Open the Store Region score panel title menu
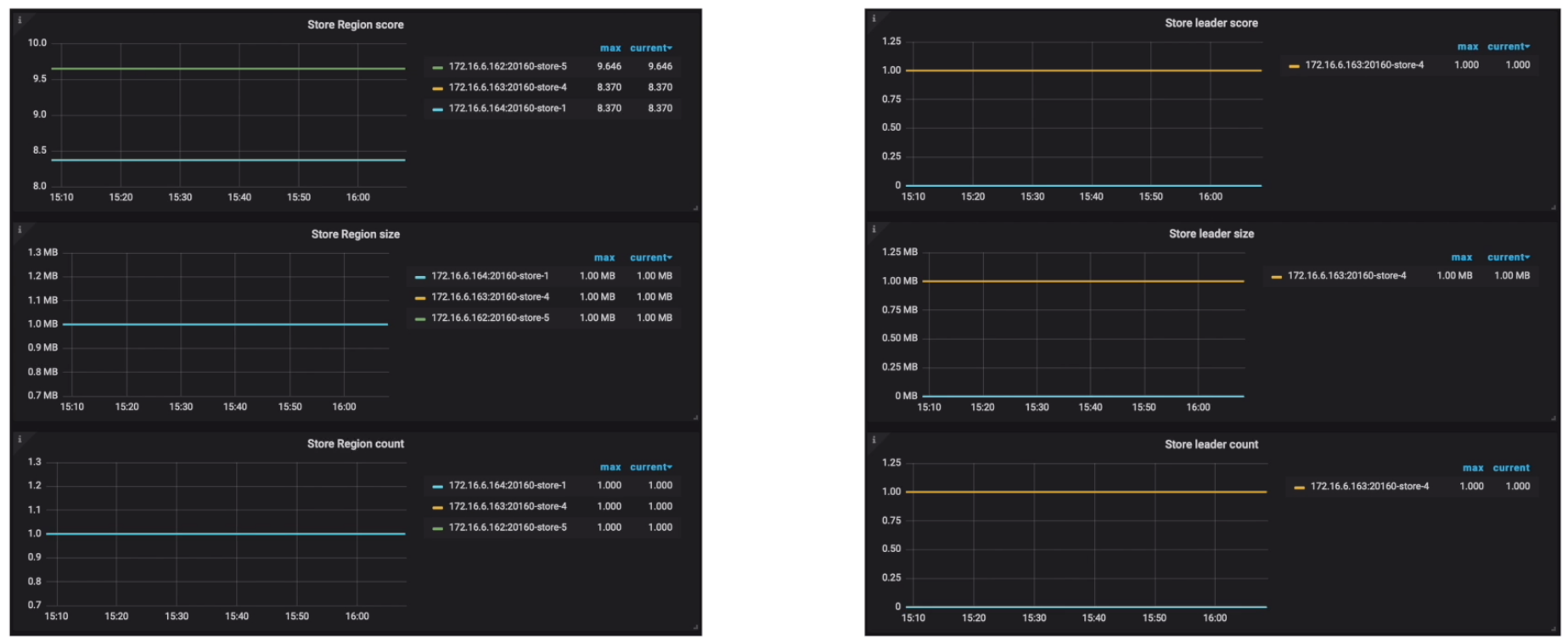 coord(356,25)
